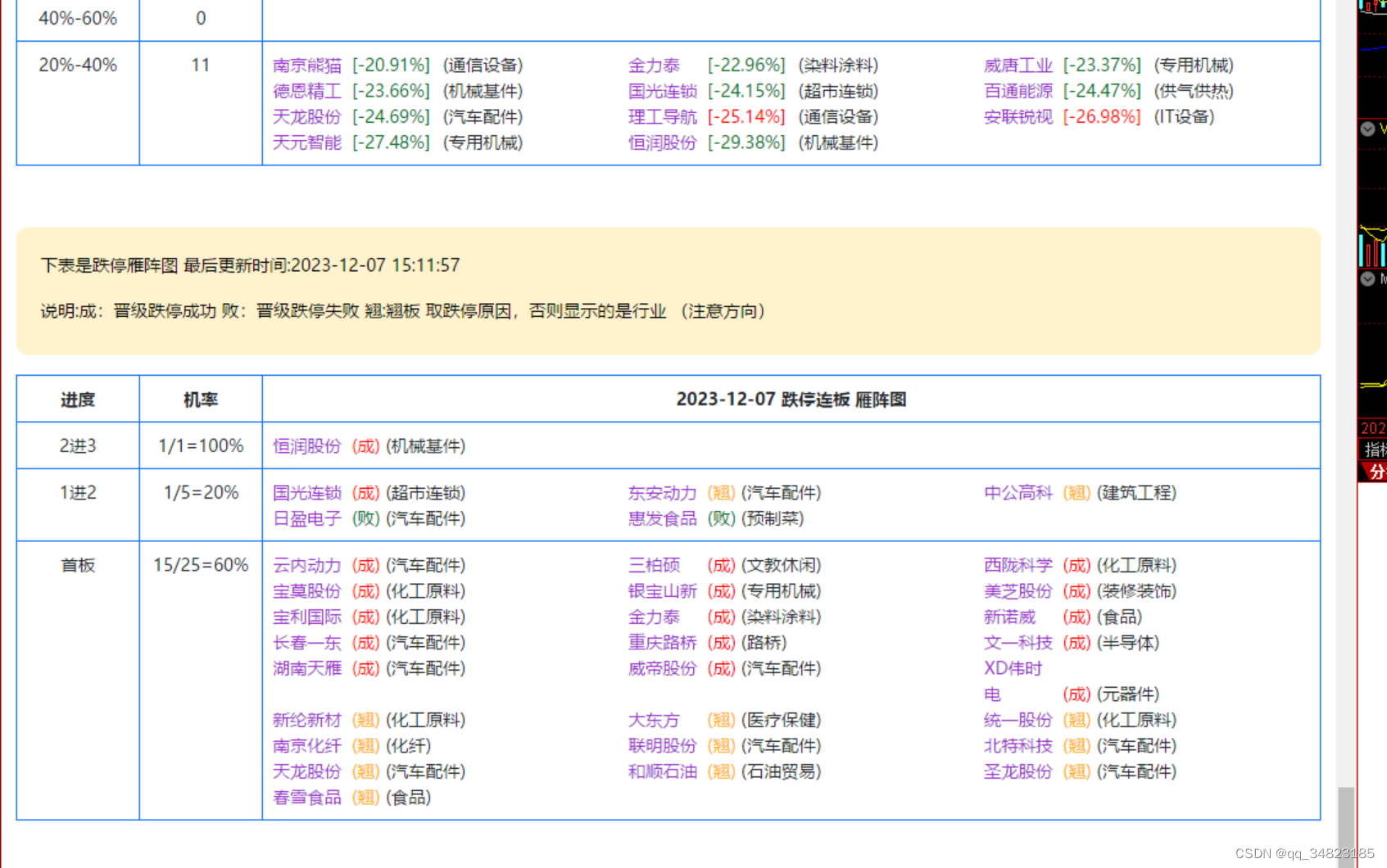Open the 理工导航 stock link

click(662, 117)
